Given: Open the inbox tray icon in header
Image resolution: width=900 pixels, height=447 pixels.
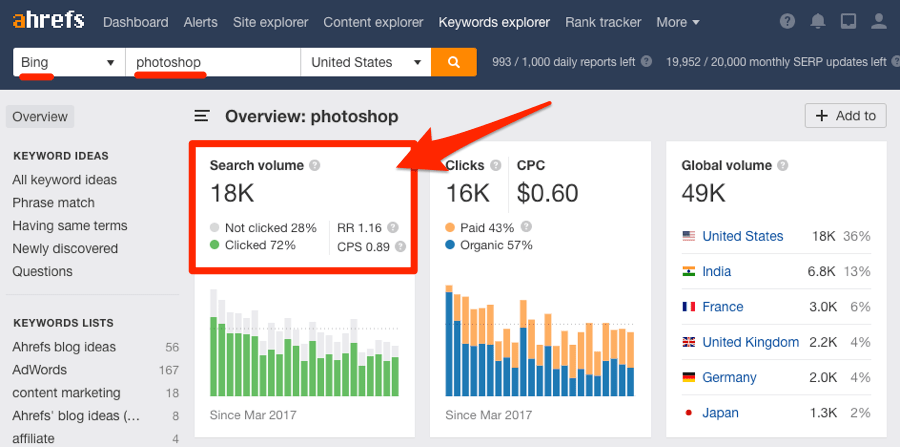Looking at the screenshot, I should 848,22.
